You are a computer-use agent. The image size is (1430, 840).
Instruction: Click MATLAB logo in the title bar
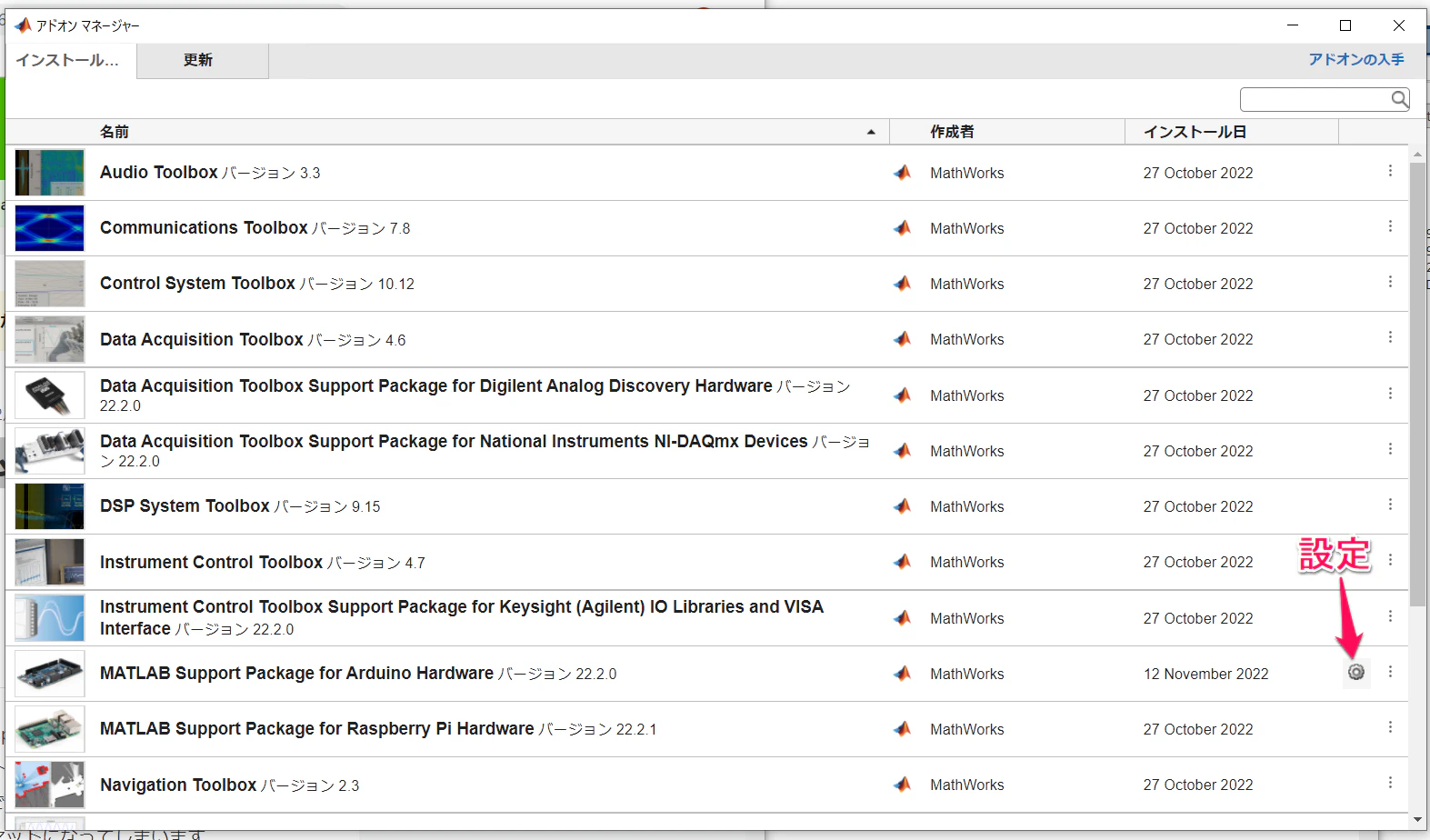23,25
